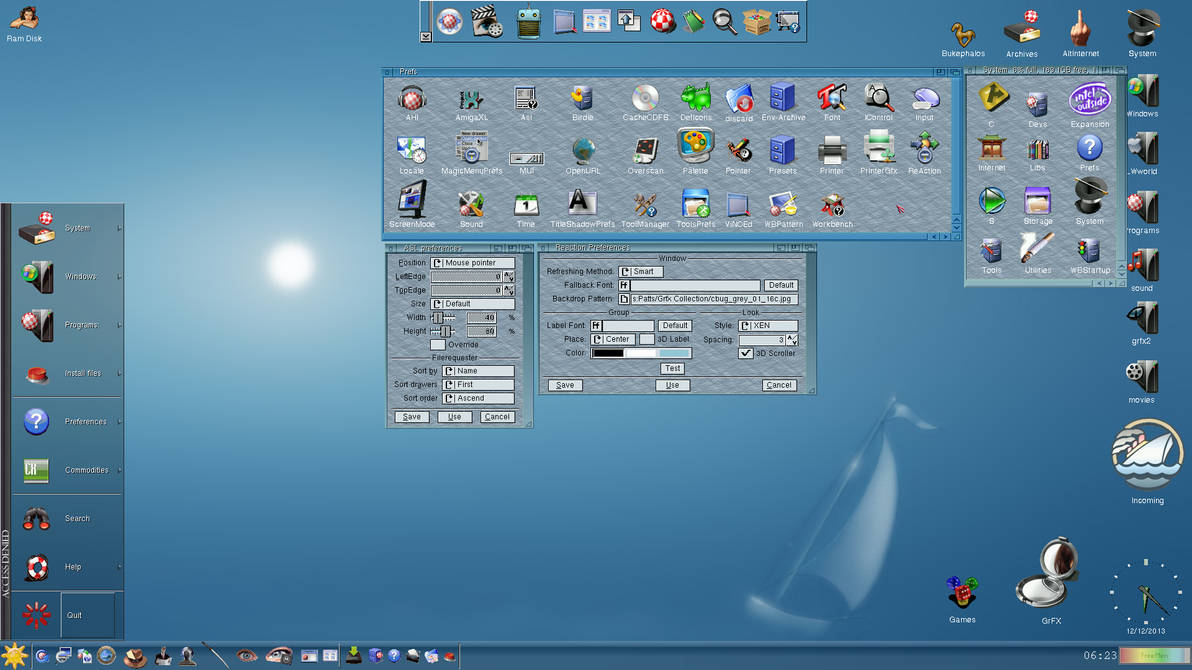This screenshot has width=1192, height=670.
Task: Cycle the Position chooser set to Mouse pointer
Action: [x=472, y=263]
